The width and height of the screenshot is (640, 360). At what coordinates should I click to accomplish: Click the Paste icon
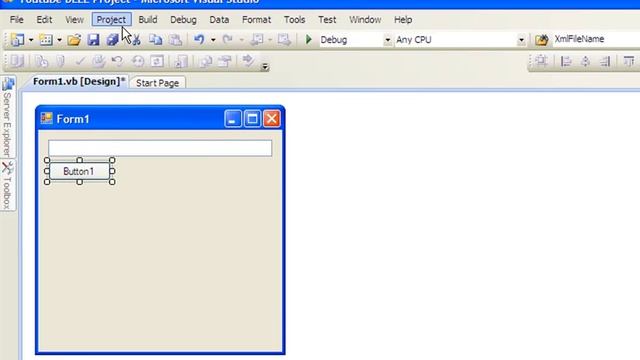[175, 40]
